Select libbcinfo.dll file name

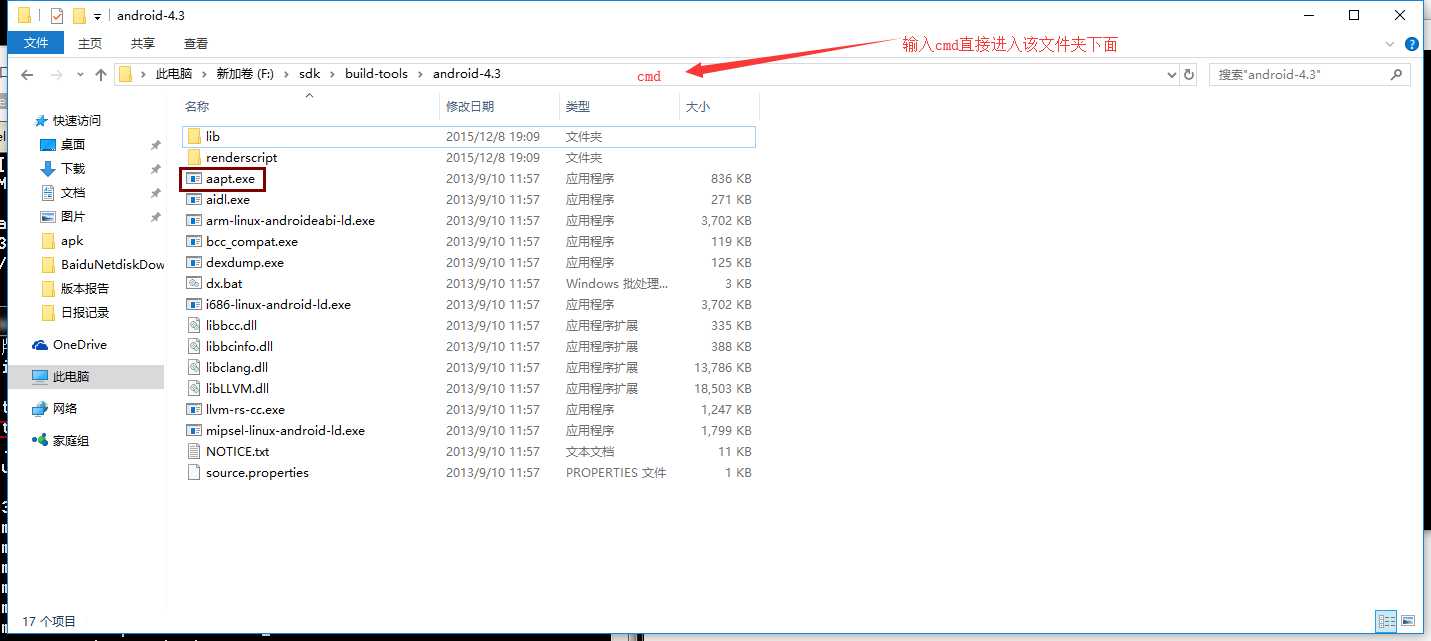pos(239,346)
